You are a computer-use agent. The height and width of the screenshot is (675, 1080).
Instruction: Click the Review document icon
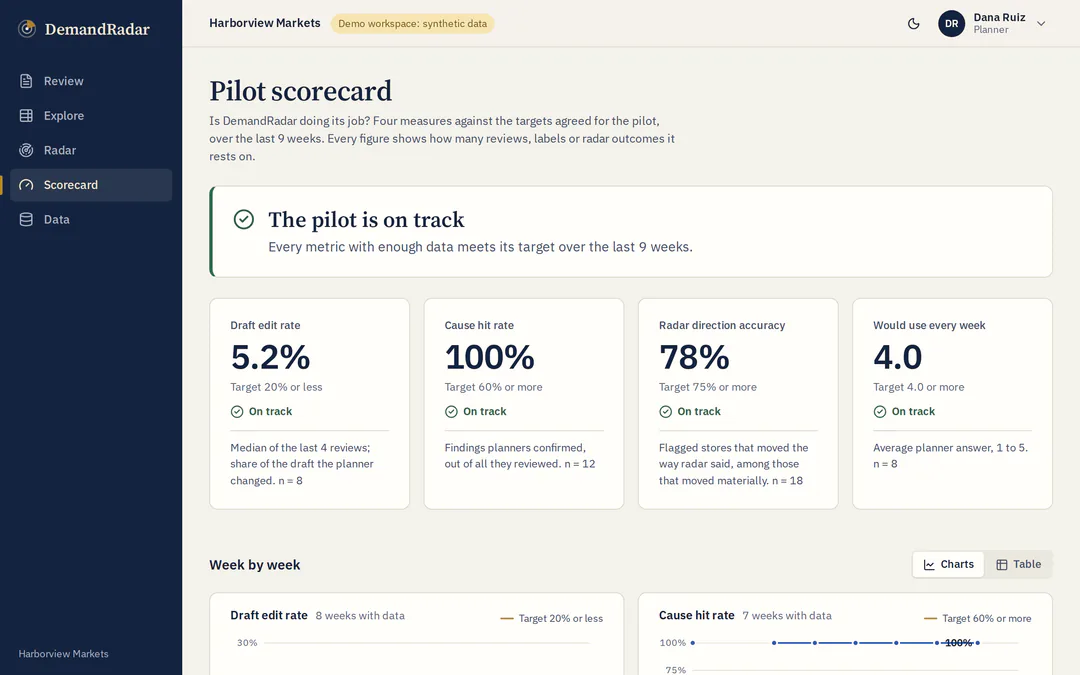[26, 81]
